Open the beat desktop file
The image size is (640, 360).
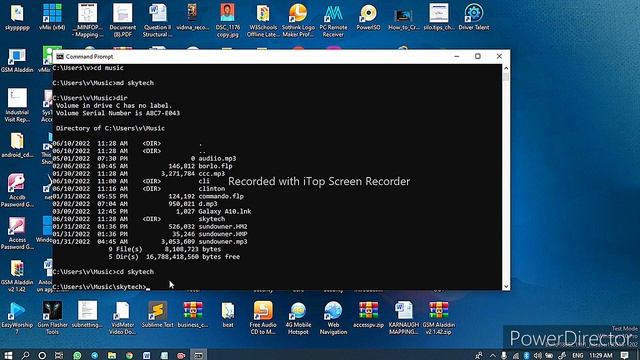[x=228, y=315]
